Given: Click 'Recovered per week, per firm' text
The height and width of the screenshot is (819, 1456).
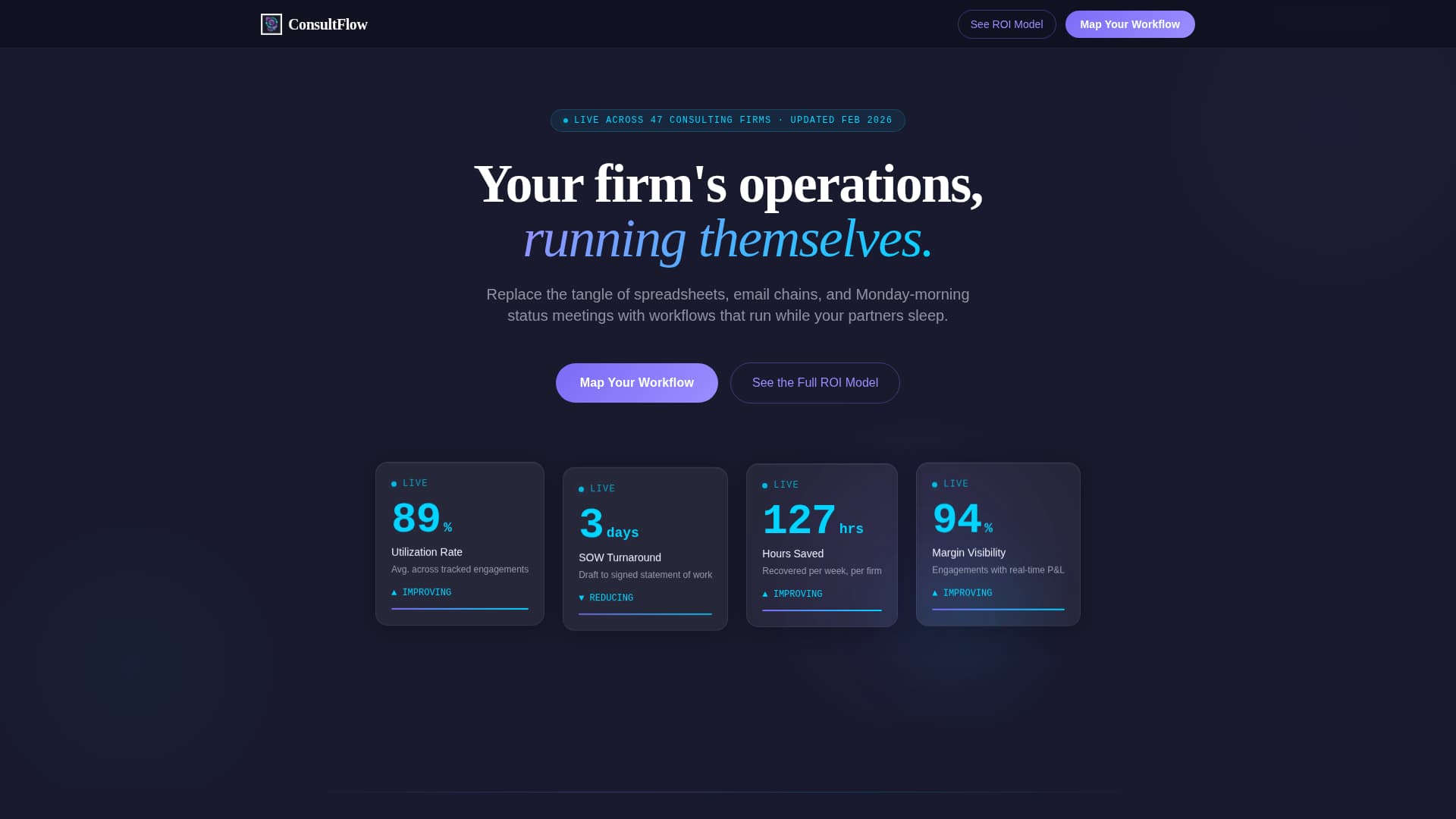Looking at the screenshot, I should pyautogui.click(x=821, y=571).
